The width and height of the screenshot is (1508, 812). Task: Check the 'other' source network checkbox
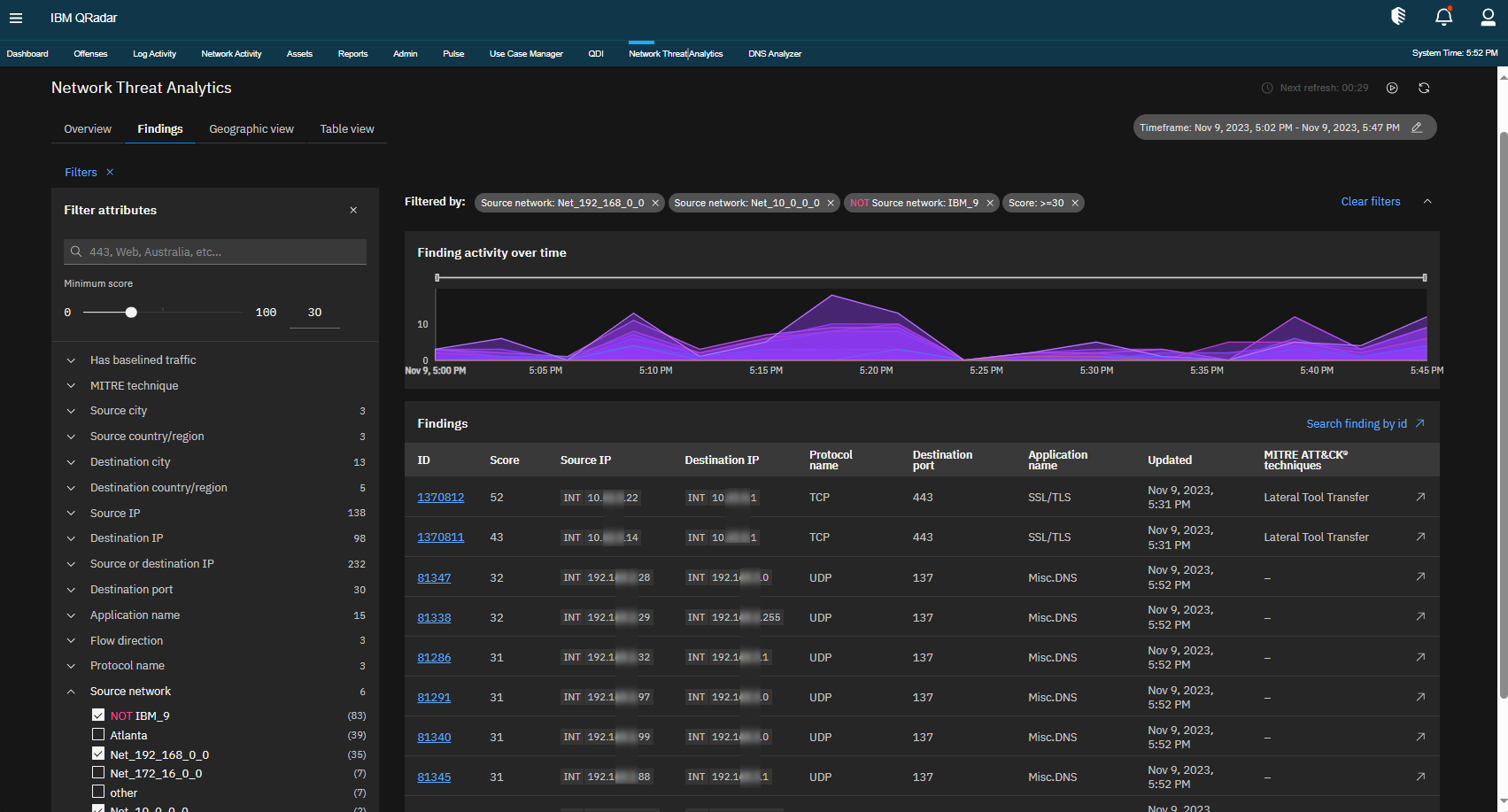98,792
